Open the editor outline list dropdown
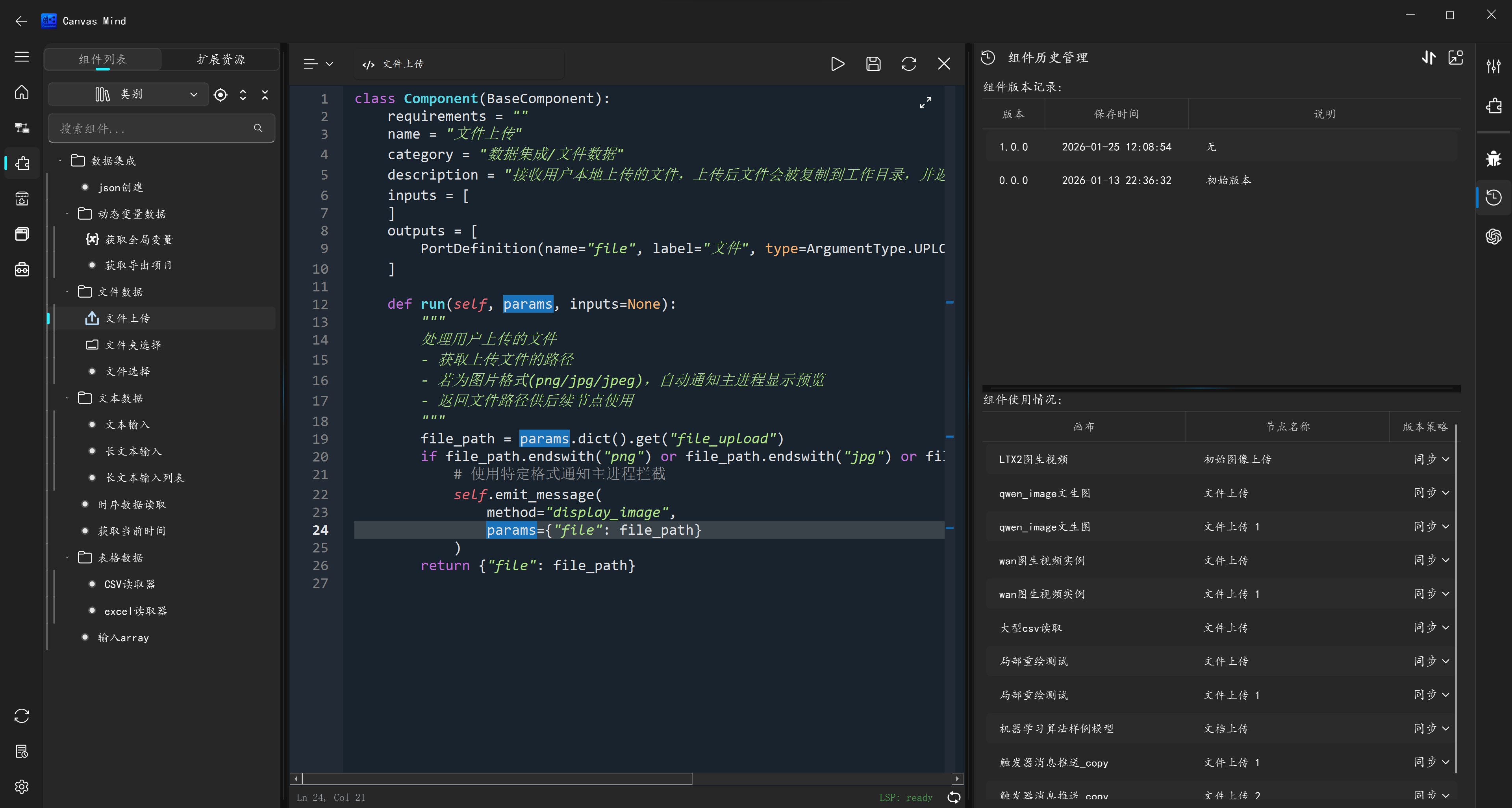This screenshot has height=808, width=1512. [x=319, y=64]
